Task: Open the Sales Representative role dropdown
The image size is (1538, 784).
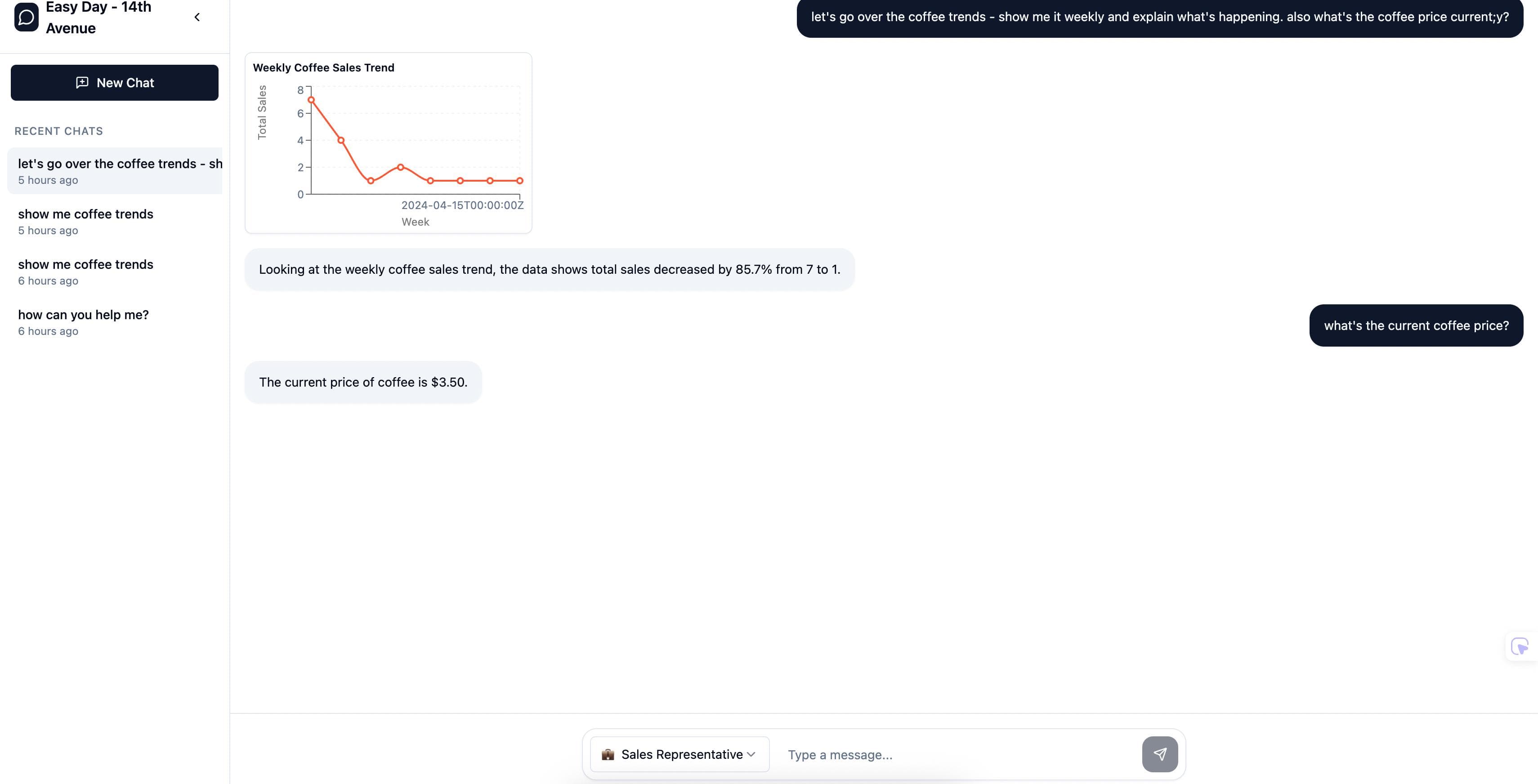Action: pos(680,754)
